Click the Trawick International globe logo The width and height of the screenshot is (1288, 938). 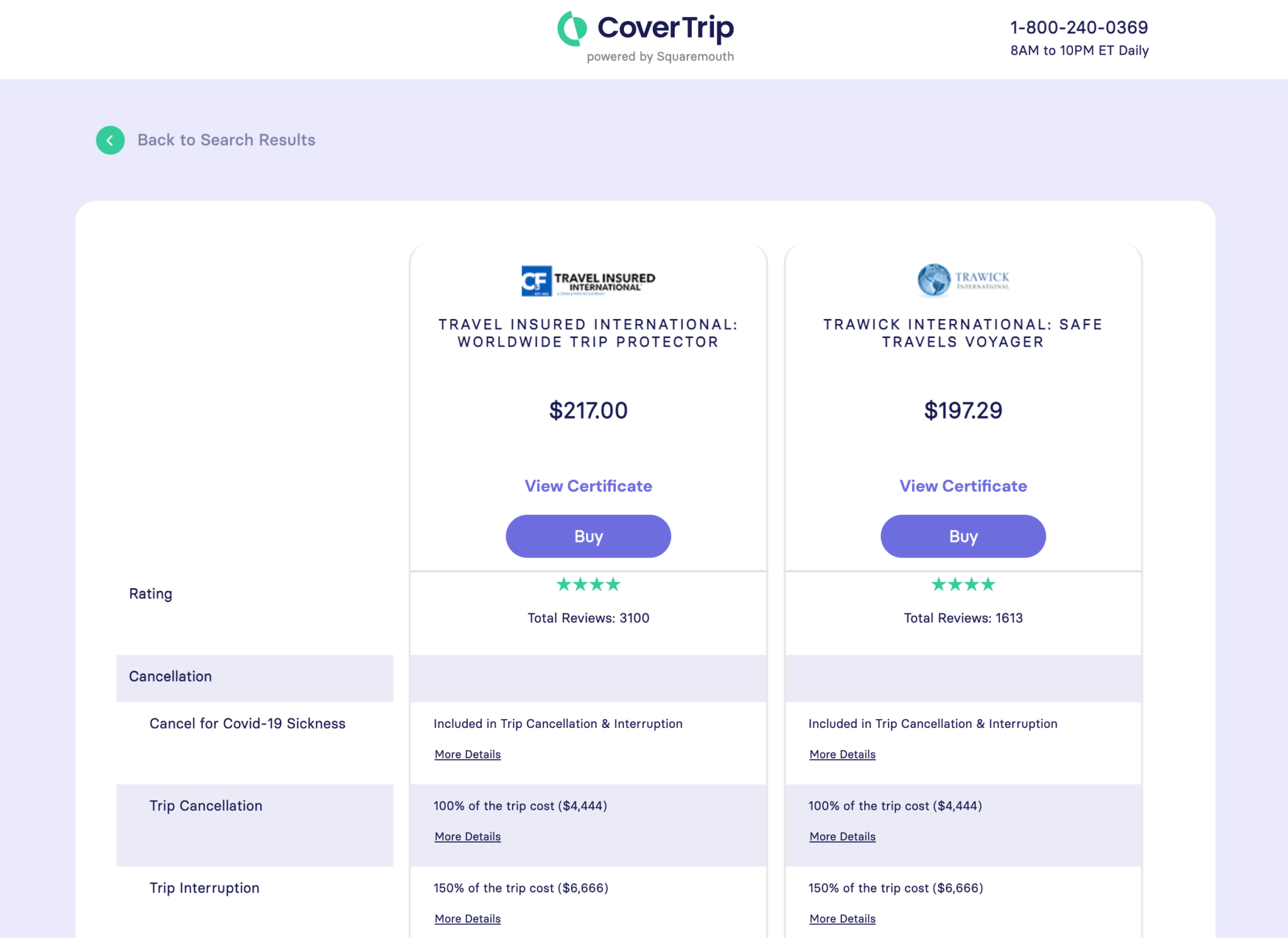[936, 280]
